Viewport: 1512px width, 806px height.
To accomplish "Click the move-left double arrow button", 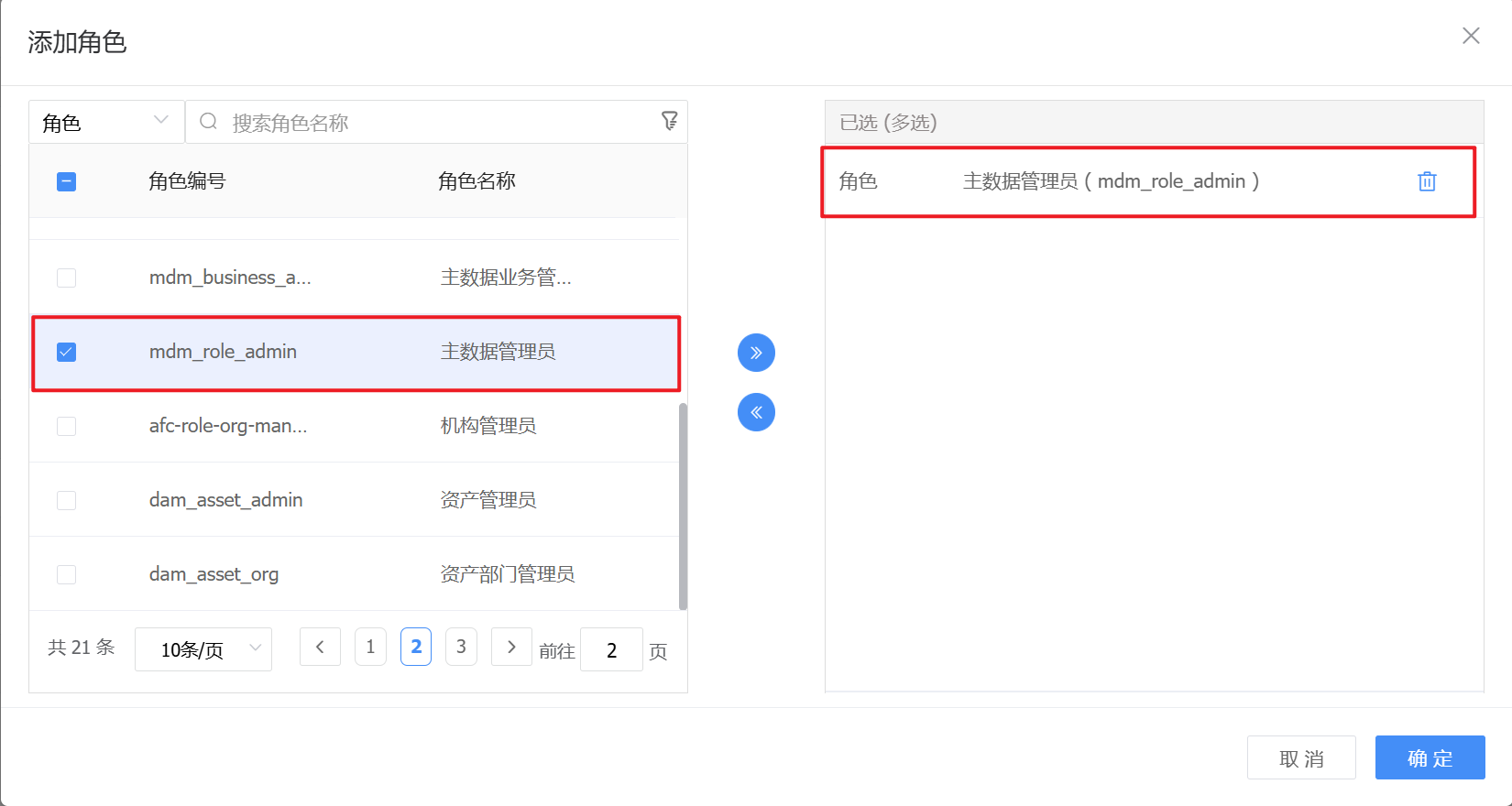I will (x=756, y=412).
